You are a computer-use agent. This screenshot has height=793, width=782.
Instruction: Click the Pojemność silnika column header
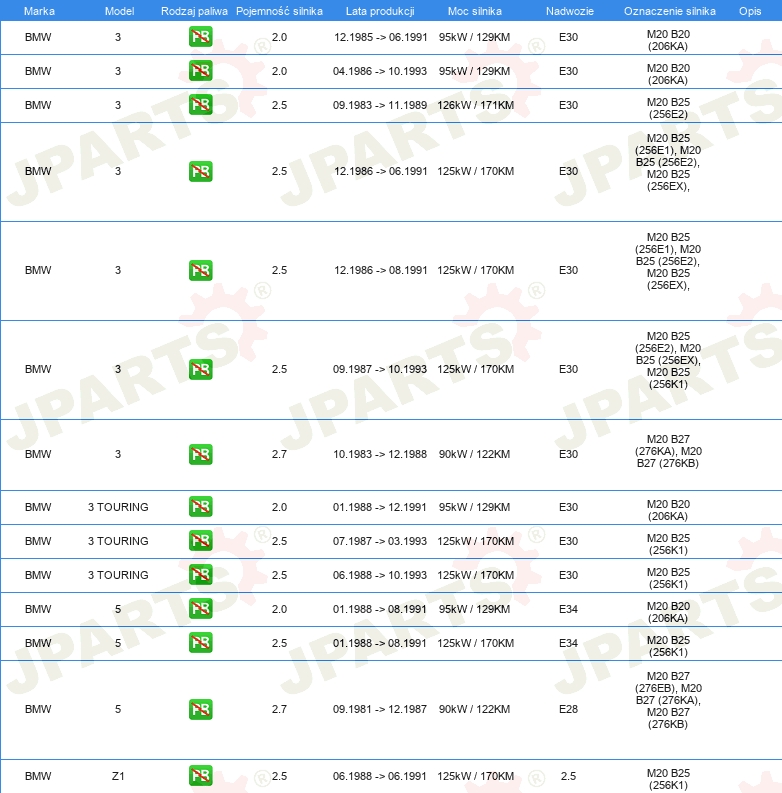pos(279,11)
